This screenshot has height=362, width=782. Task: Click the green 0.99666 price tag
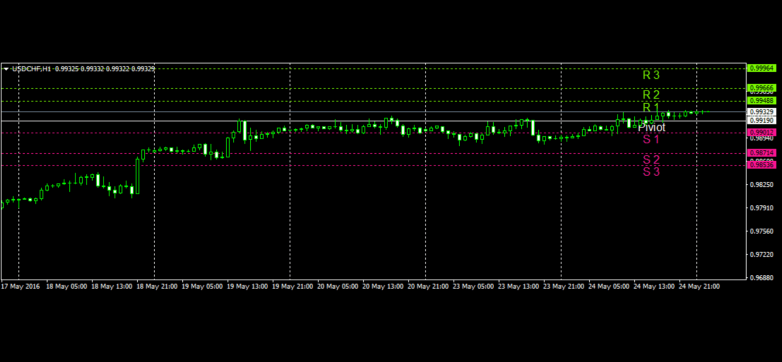[763, 88]
